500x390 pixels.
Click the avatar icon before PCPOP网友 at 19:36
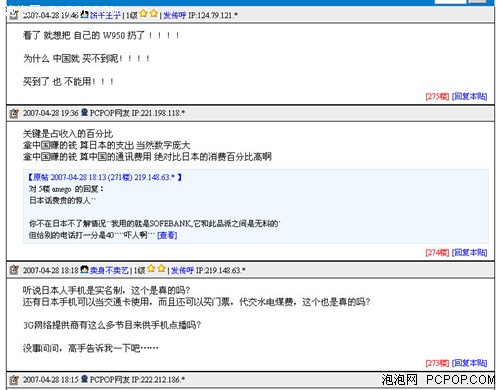[x=85, y=112]
